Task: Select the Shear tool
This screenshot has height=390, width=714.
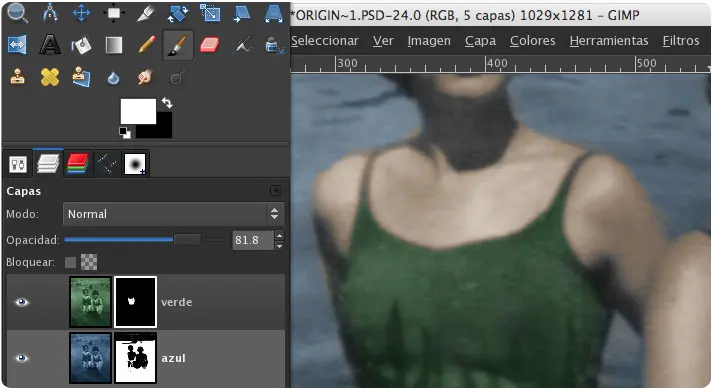Action: tap(241, 13)
